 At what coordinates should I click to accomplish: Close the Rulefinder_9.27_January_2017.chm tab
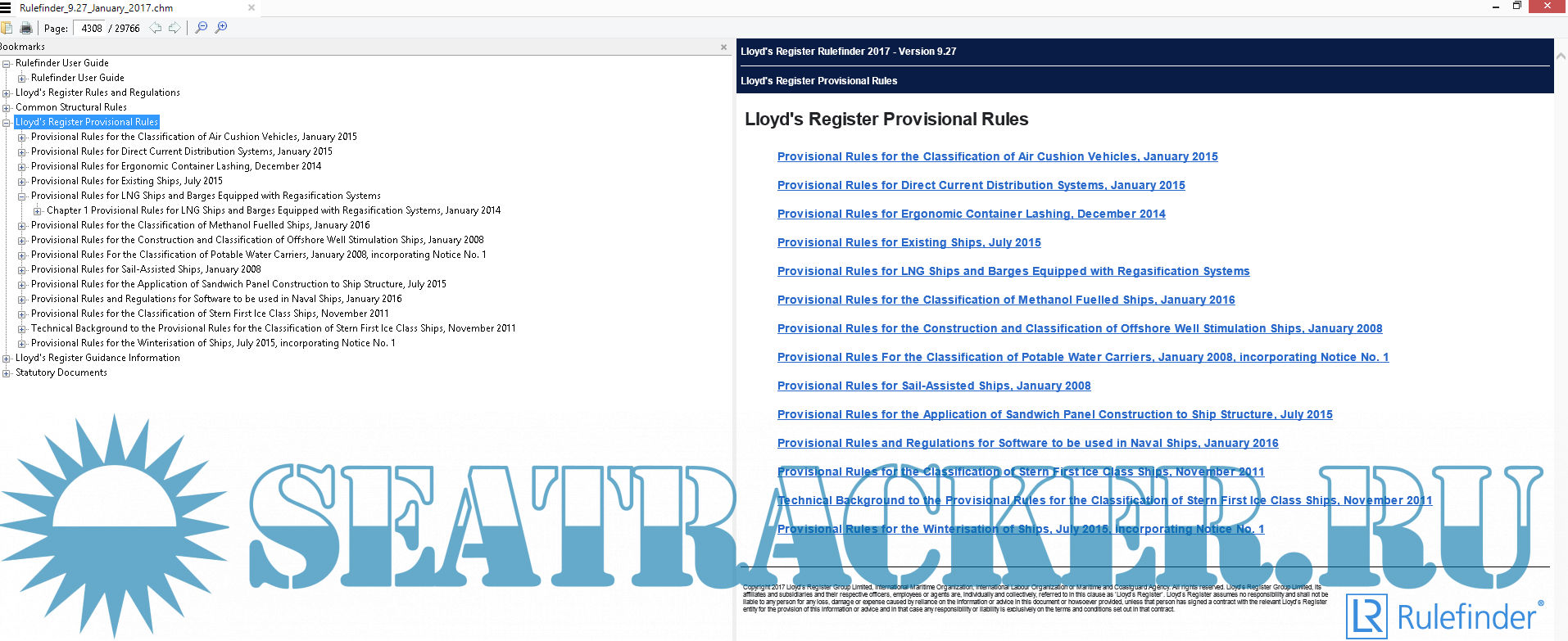click(x=252, y=7)
